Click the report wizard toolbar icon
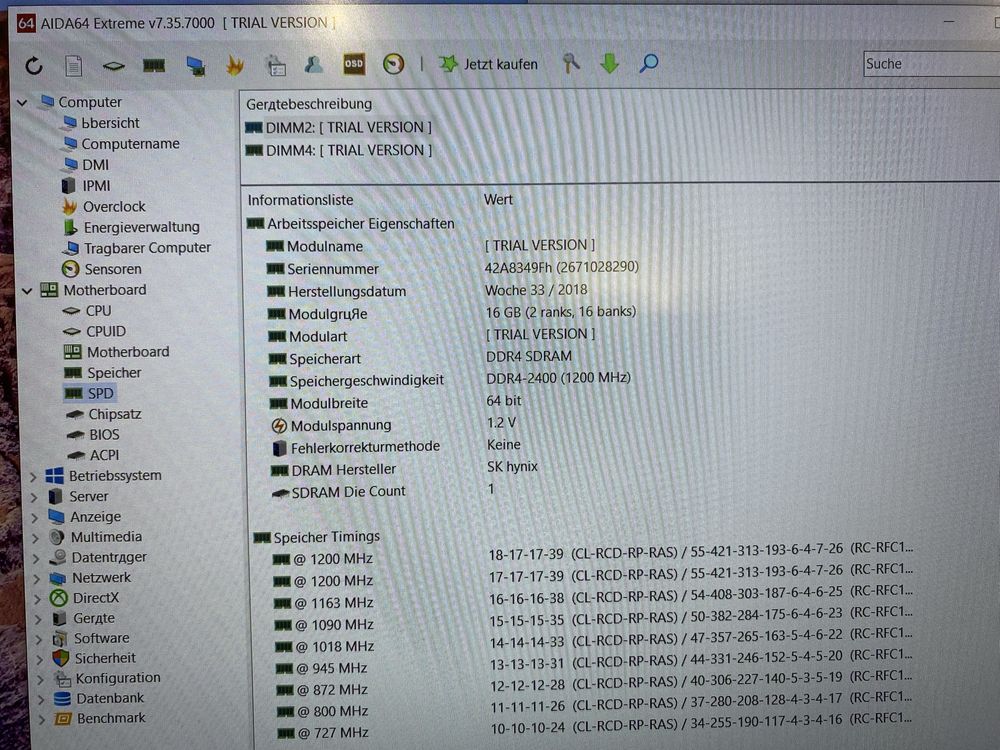 (276, 65)
